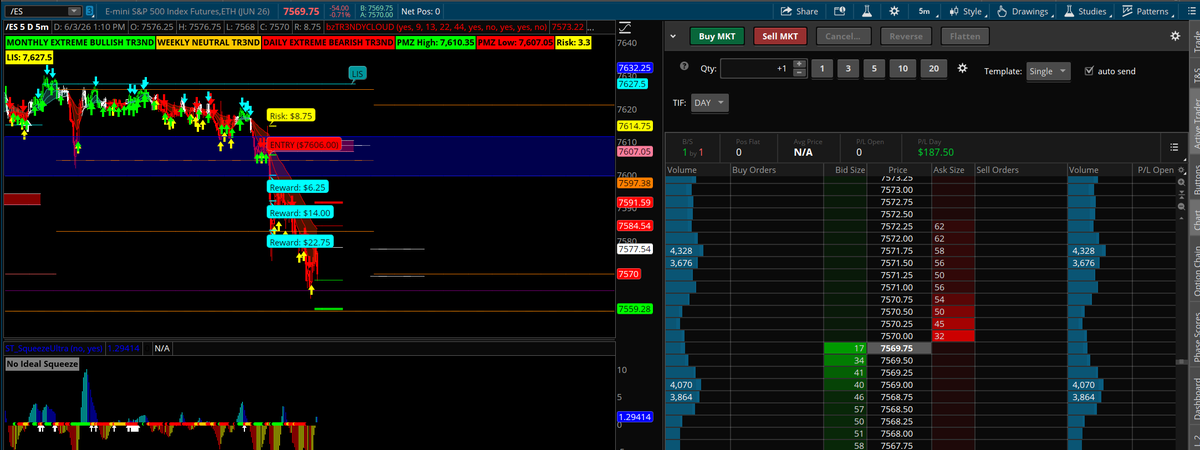Focus the Qty input field
Screen dimensions: 1200x450
(755, 69)
